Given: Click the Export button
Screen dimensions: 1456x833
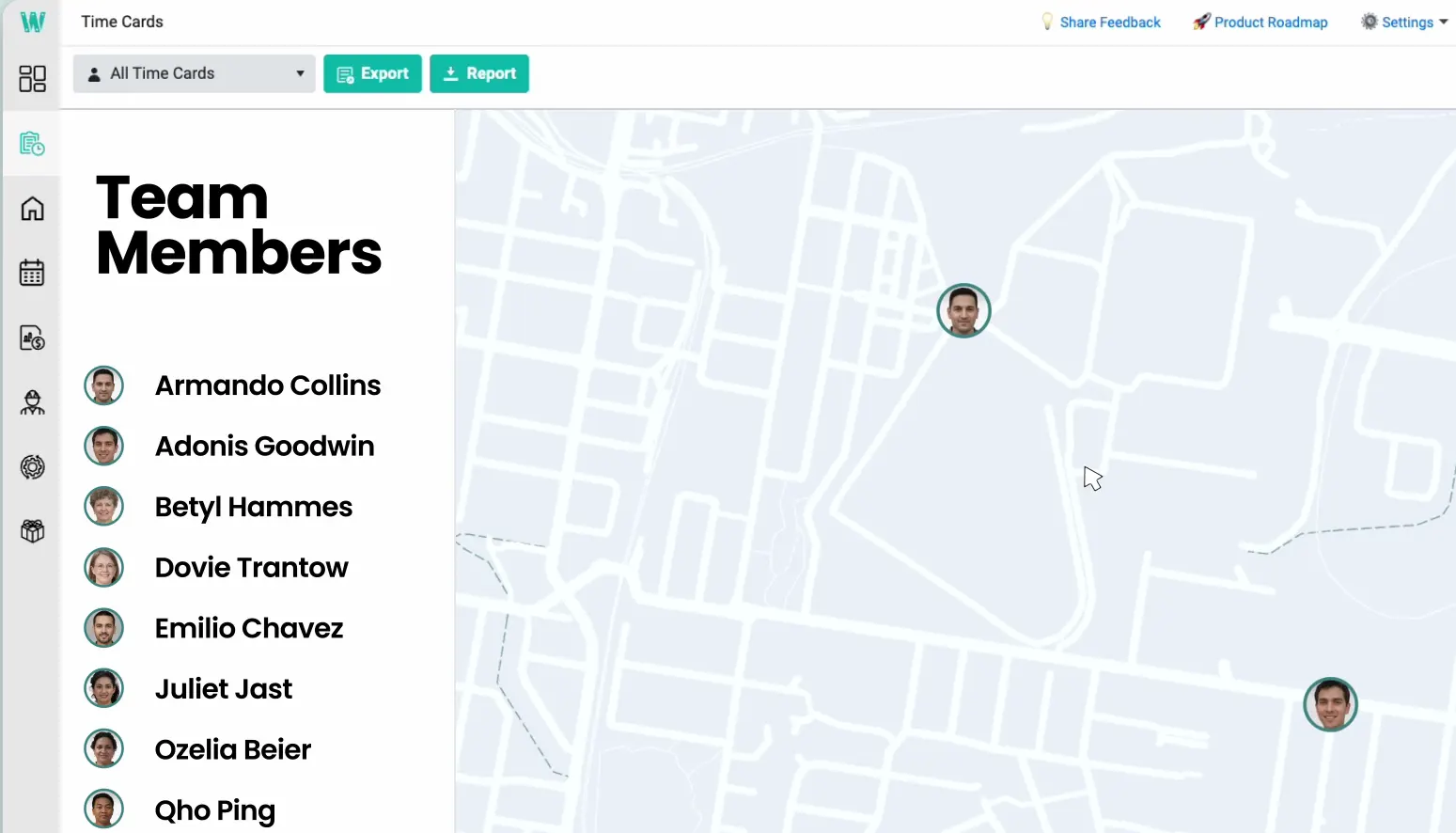Looking at the screenshot, I should [x=372, y=73].
